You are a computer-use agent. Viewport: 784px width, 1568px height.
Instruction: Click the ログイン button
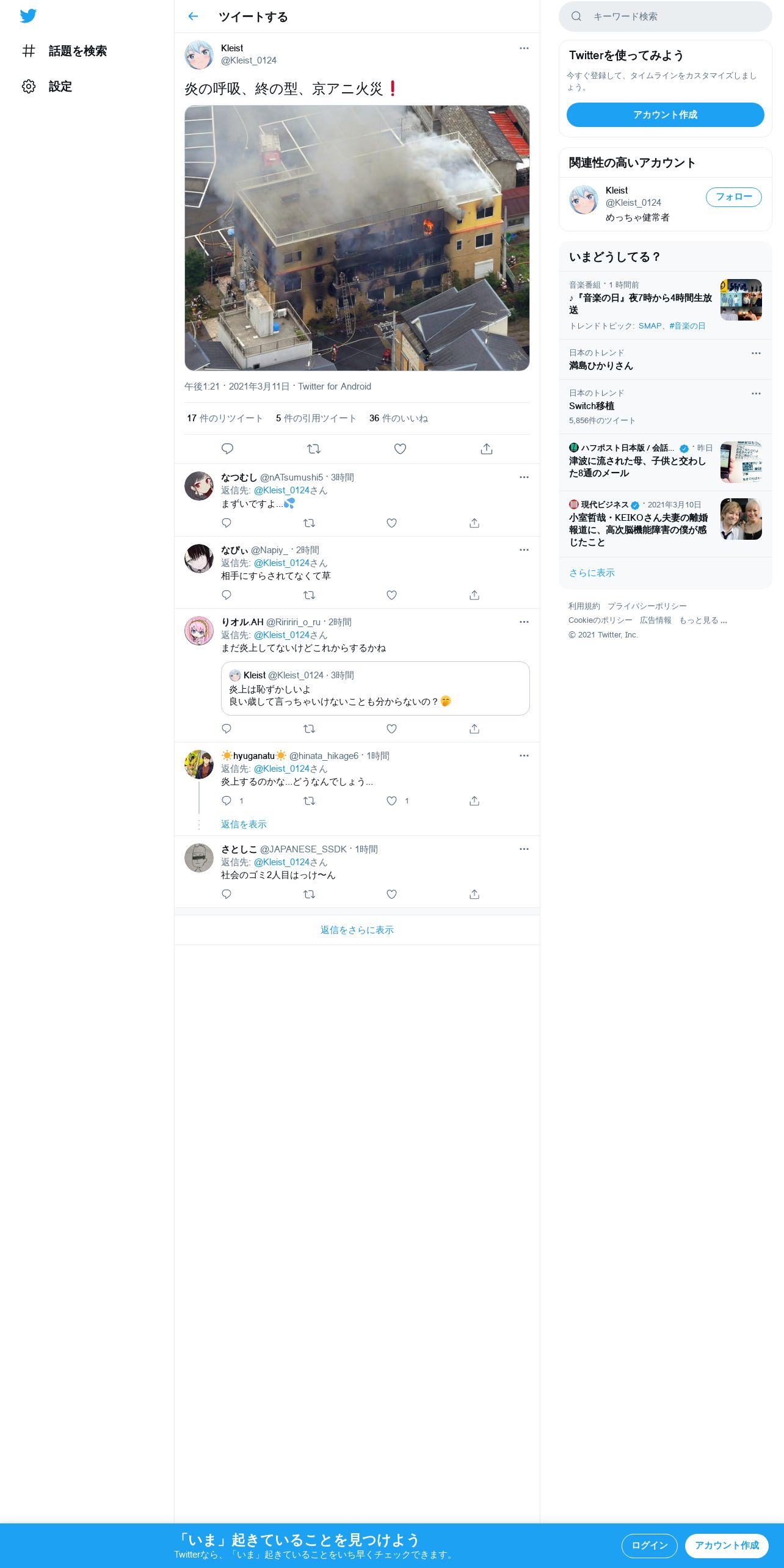pos(649,1545)
